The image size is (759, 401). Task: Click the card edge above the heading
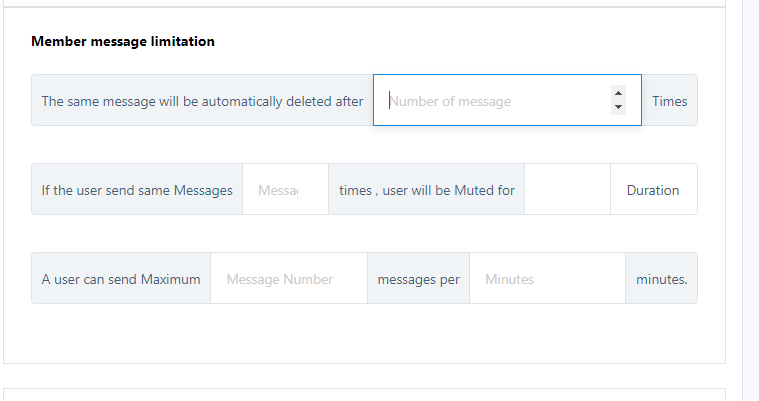tap(364, 8)
